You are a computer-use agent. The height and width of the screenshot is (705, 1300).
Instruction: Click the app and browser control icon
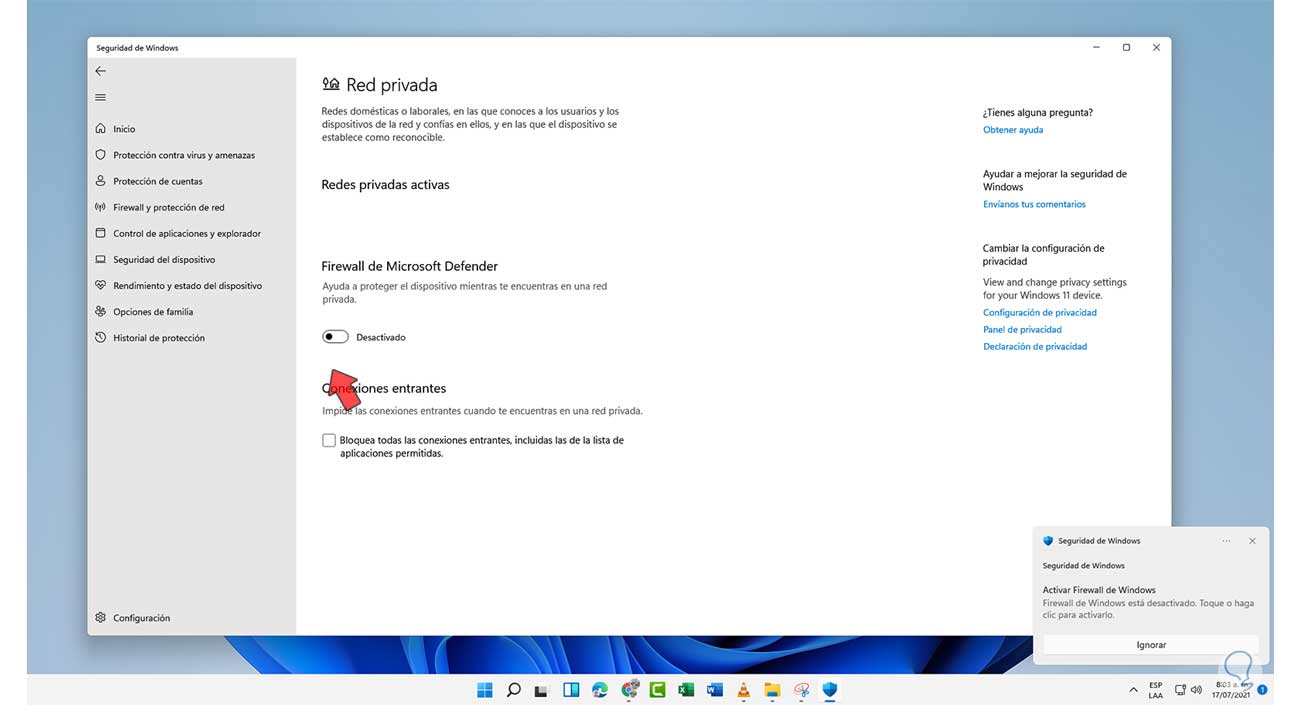[100, 233]
